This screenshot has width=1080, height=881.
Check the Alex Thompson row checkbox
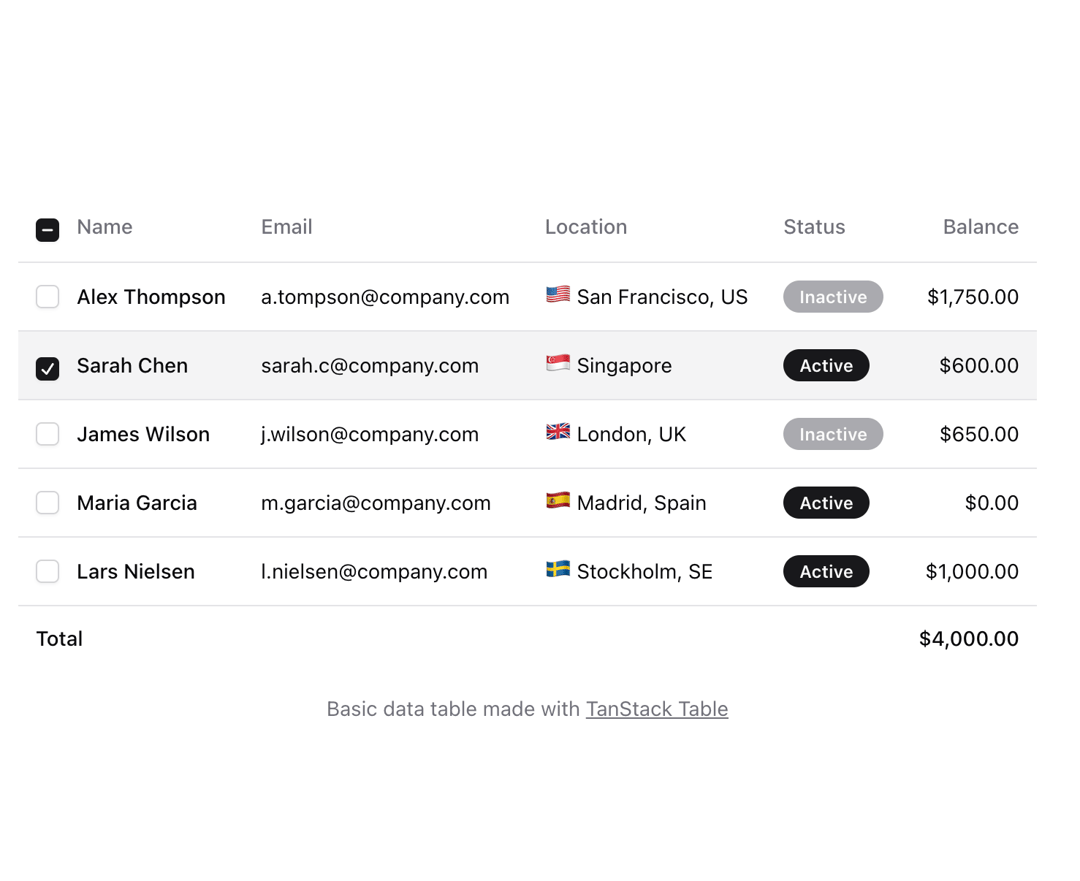[48, 297]
